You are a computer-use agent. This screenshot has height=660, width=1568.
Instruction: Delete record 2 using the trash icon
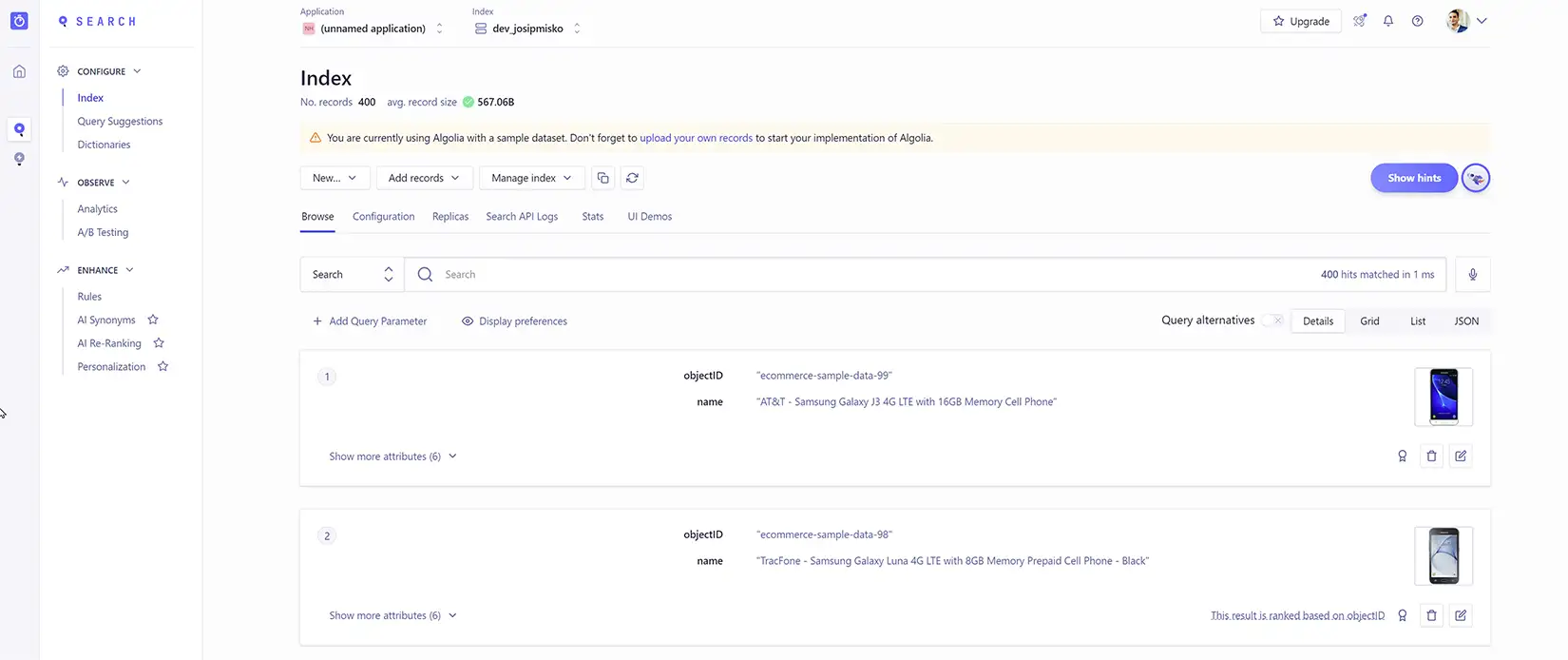click(x=1431, y=615)
